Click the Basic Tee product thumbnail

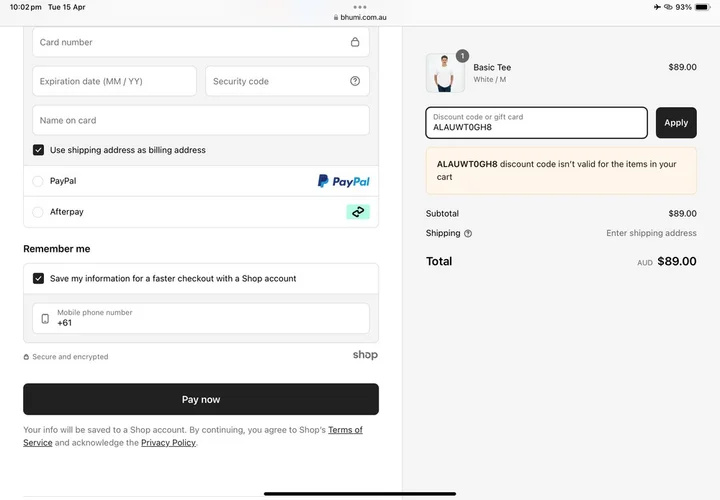point(445,73)
